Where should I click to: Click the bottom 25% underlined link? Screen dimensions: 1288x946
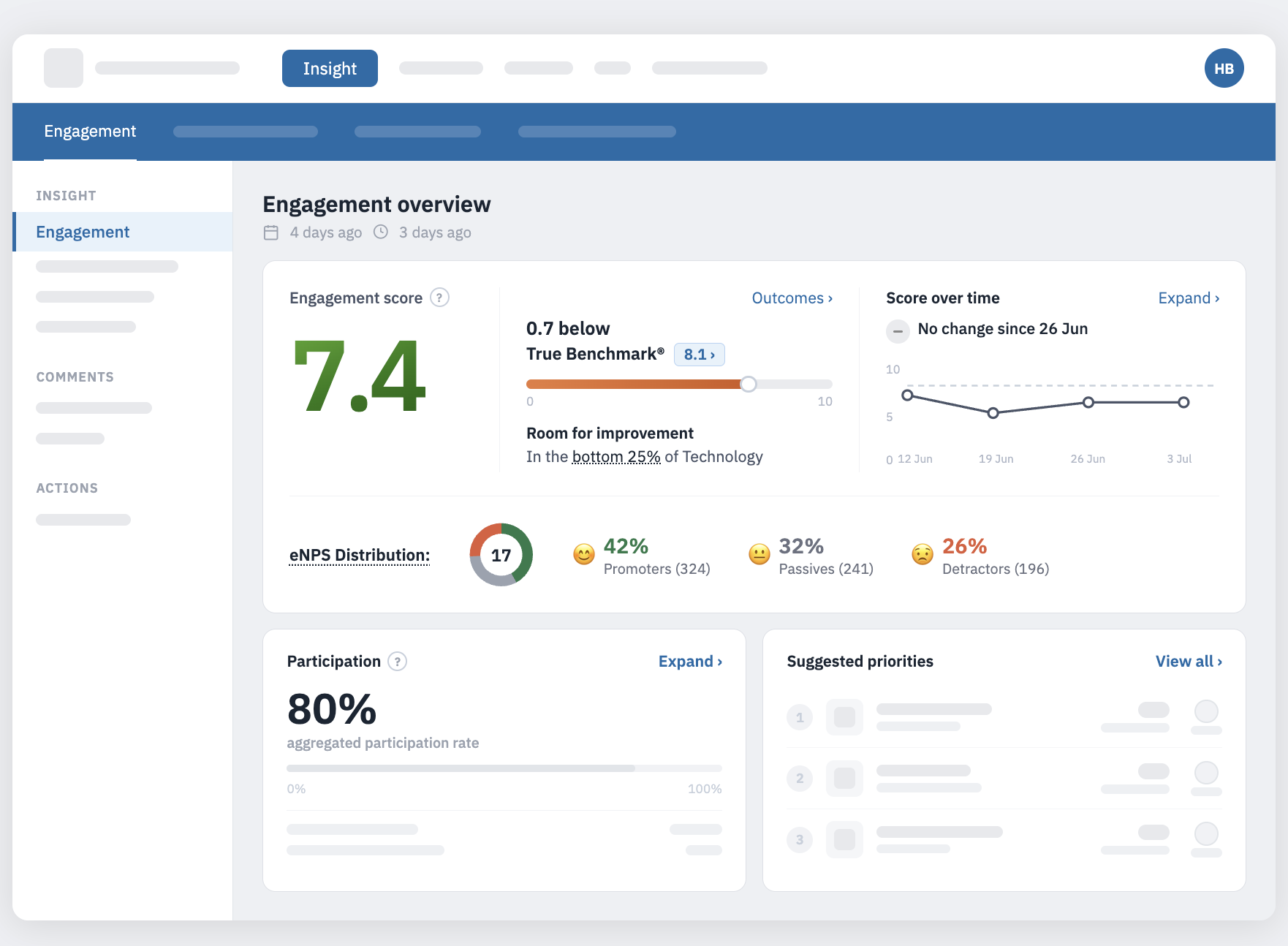pos(616,457)
